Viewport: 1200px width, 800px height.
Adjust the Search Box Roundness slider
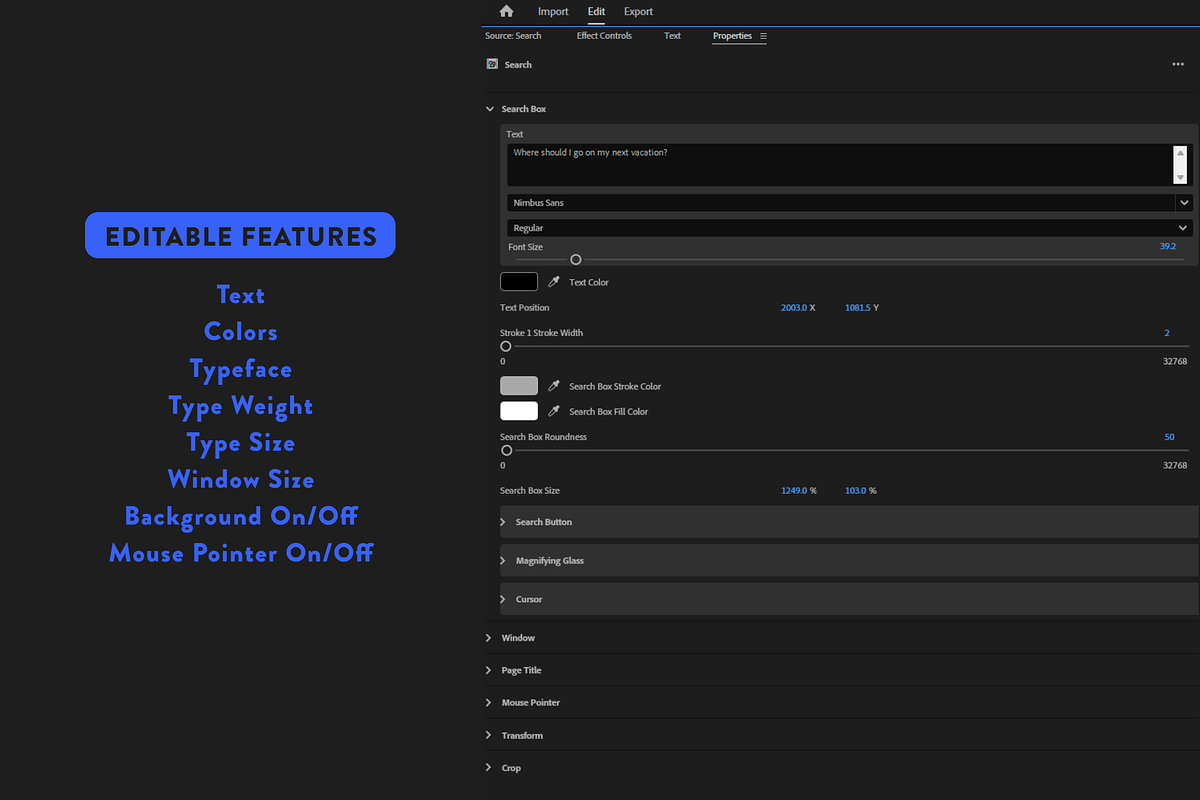tap(506, 450)
